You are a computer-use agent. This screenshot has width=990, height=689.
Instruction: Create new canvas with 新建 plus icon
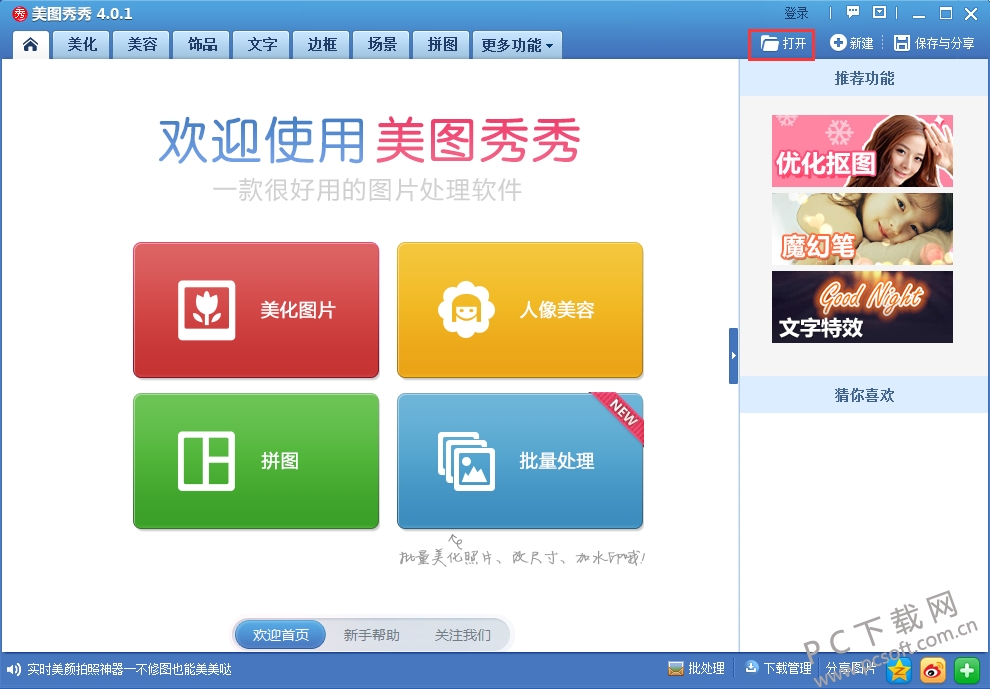(838, 42)
